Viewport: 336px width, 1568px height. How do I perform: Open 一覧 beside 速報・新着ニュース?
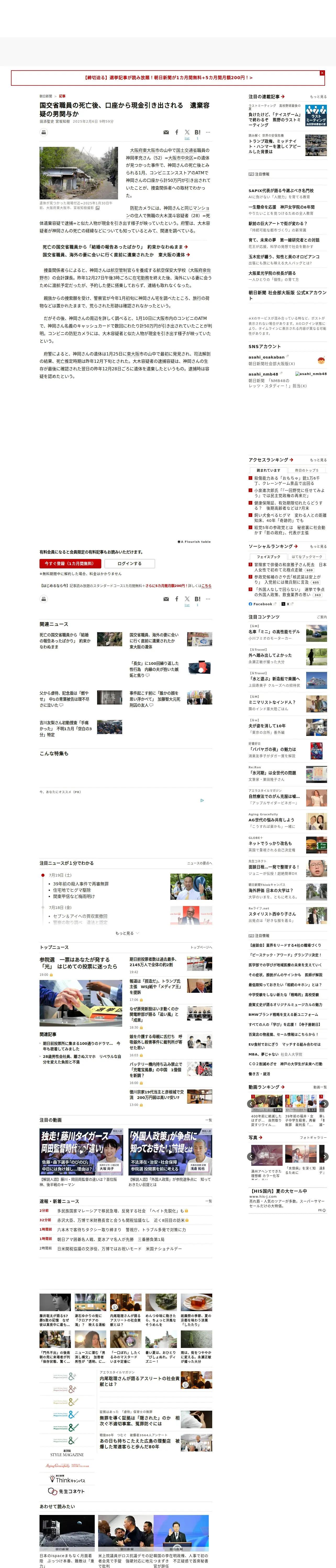coord(209,1201)
